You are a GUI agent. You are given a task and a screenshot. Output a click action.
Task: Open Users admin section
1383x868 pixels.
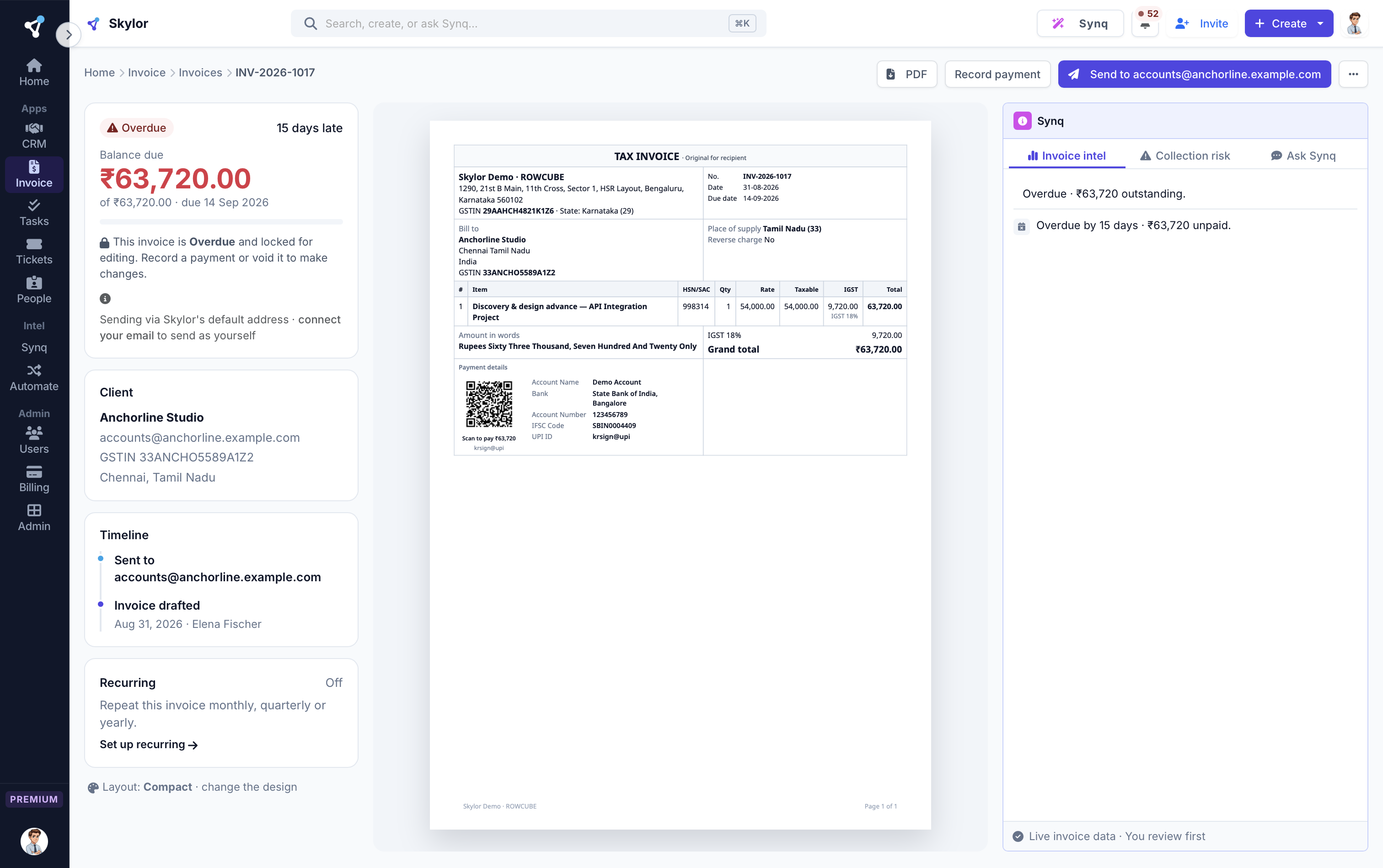[x=34, y=440]
